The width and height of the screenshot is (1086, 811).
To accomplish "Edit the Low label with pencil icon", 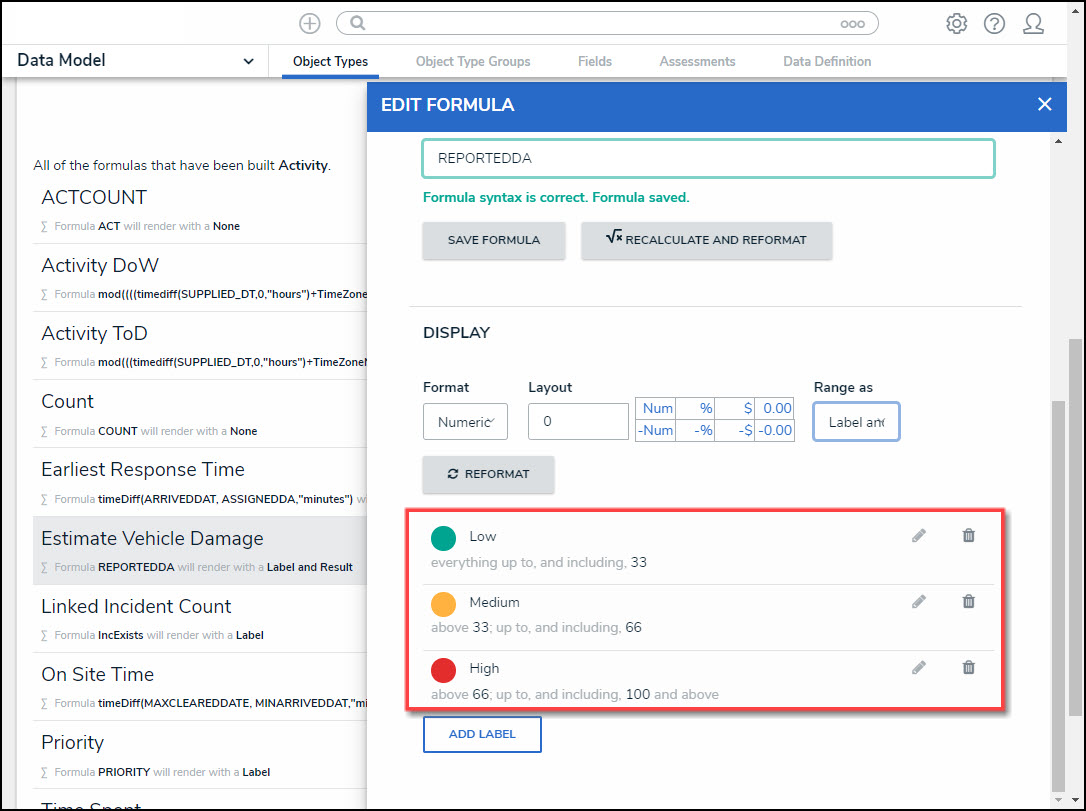I will pos(919,536).
